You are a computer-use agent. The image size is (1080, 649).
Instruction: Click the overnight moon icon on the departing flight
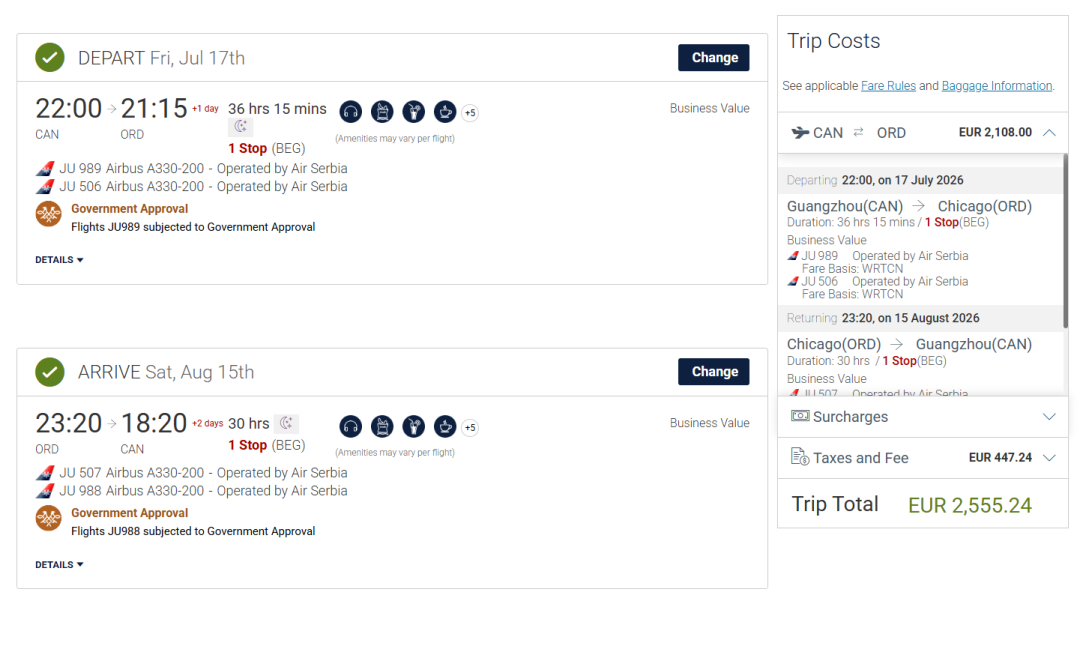pos(240,127)
